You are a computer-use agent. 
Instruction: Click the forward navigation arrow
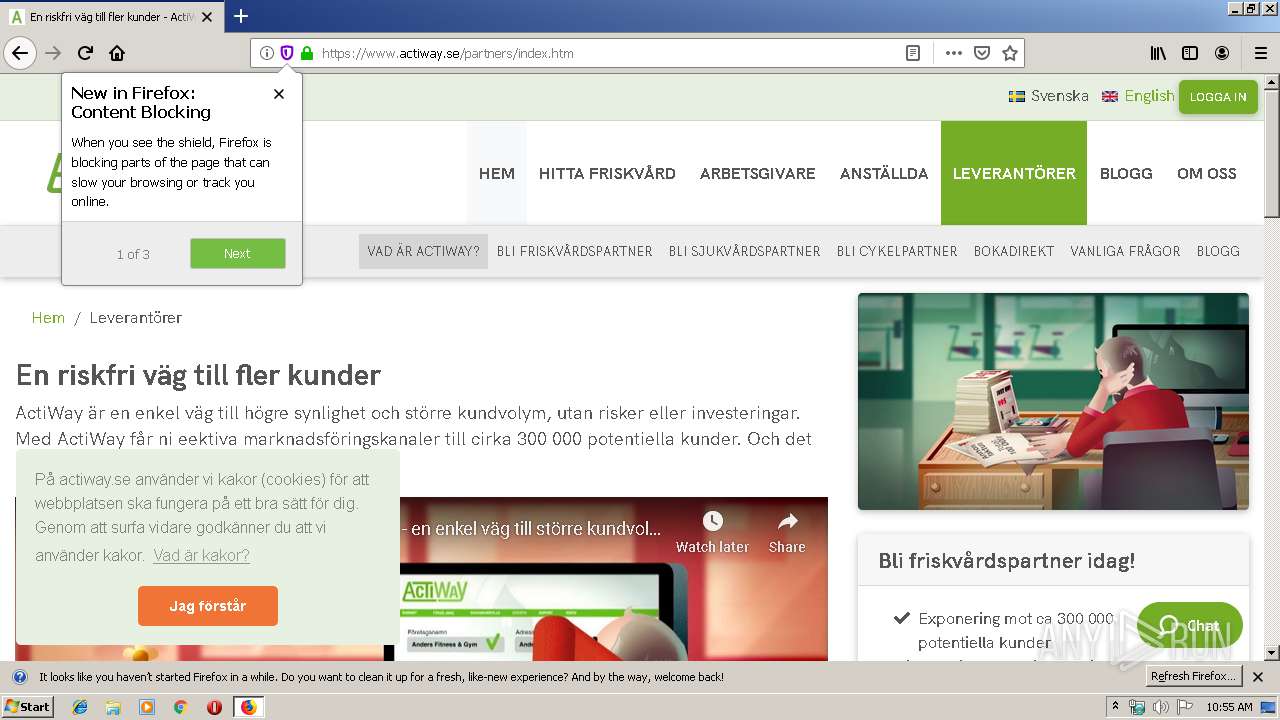coord(53,53)
